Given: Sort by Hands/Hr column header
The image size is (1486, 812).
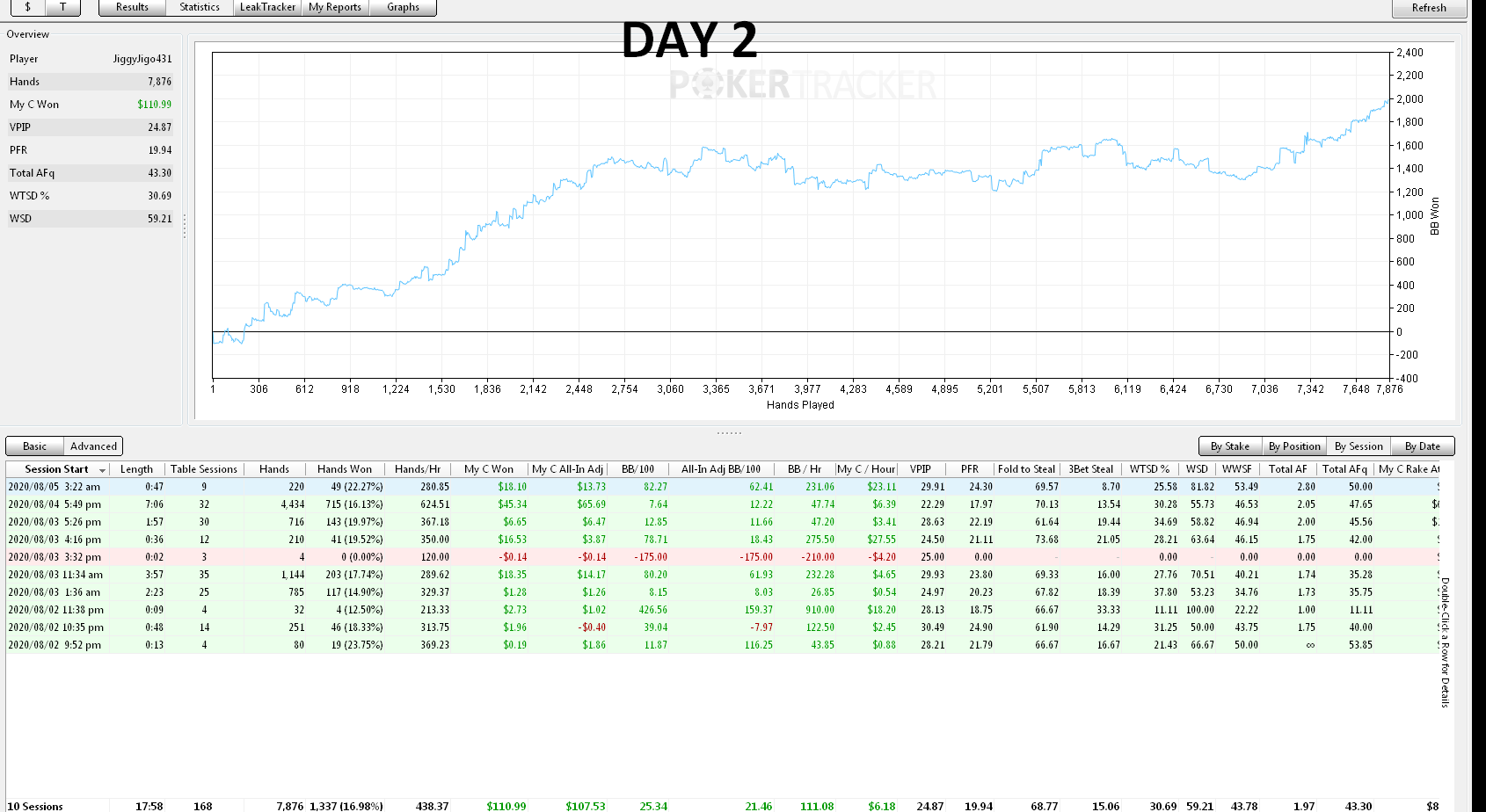Looking at the screenshot, I should 418,469.
